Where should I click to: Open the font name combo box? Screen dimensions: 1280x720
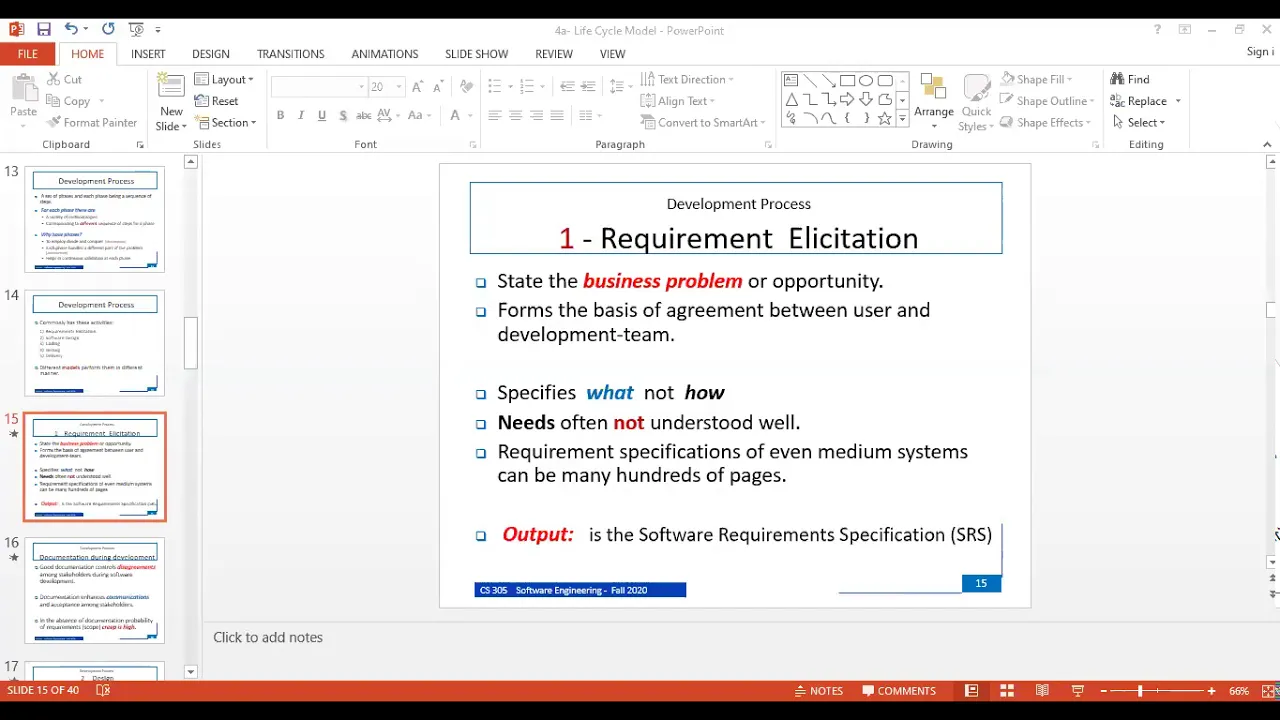[x=318, y=87]
